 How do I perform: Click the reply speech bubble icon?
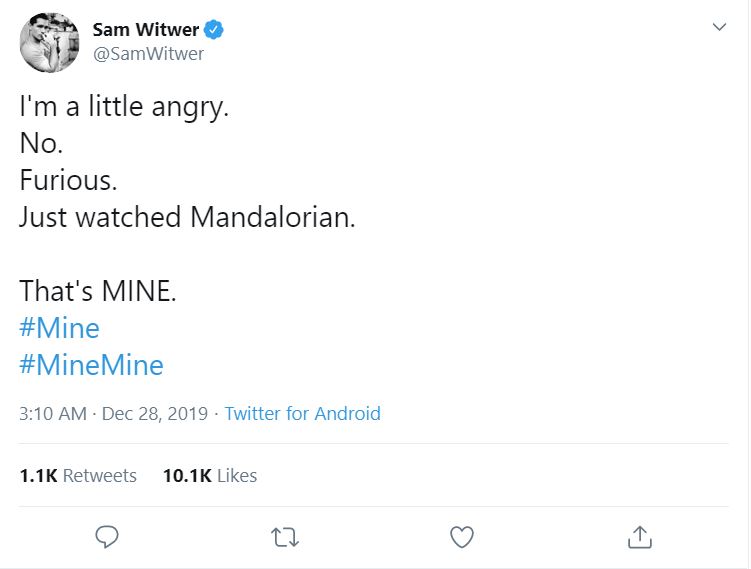tap(107, 537)
